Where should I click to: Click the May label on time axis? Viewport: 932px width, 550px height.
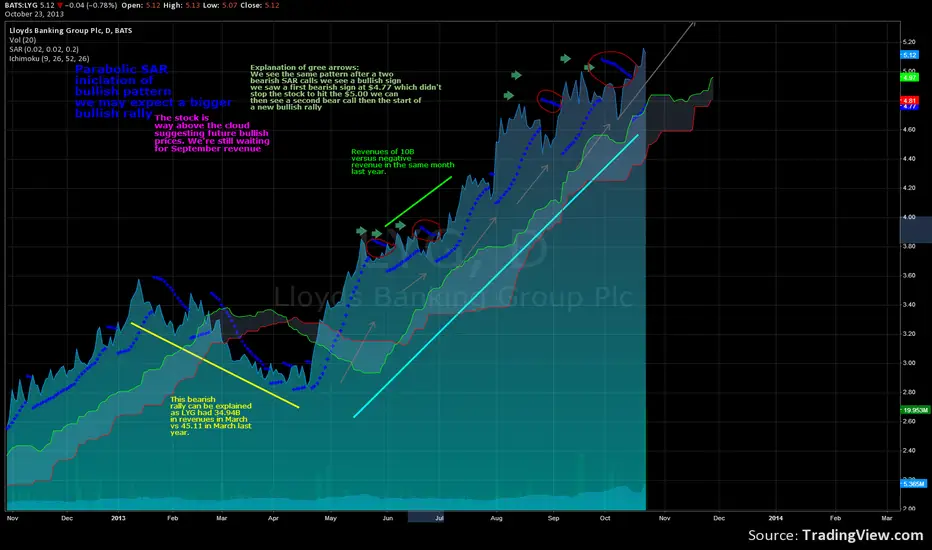pyautogui.click(x=330, y=518)
